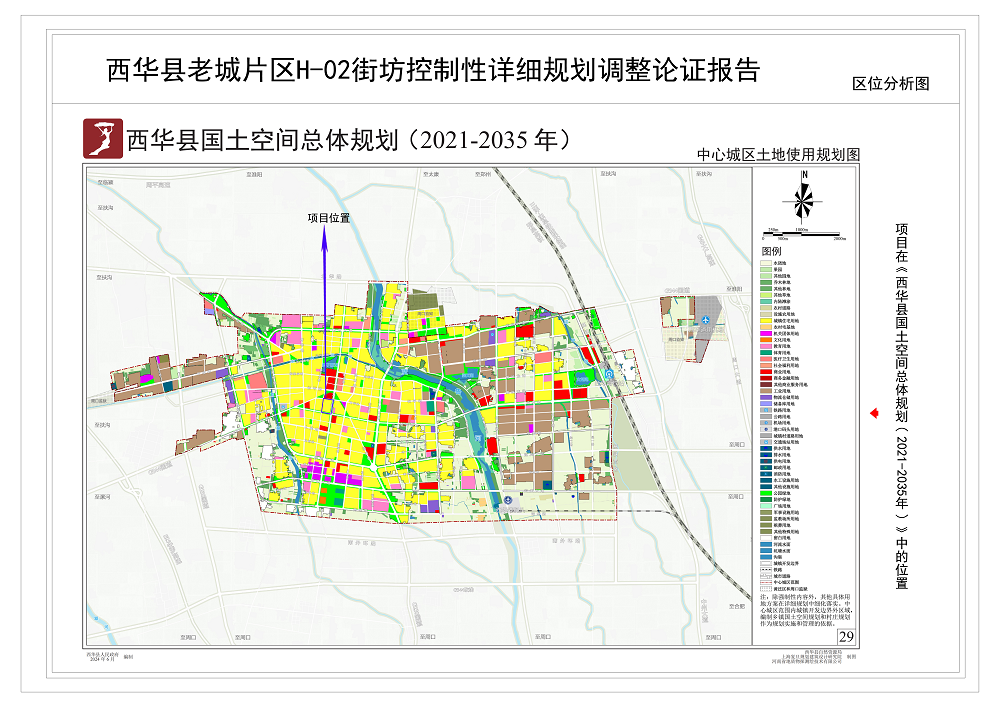Click the railway station icon east of the city
Viewport: 1000px width, 707px height.
pos(608,375)
